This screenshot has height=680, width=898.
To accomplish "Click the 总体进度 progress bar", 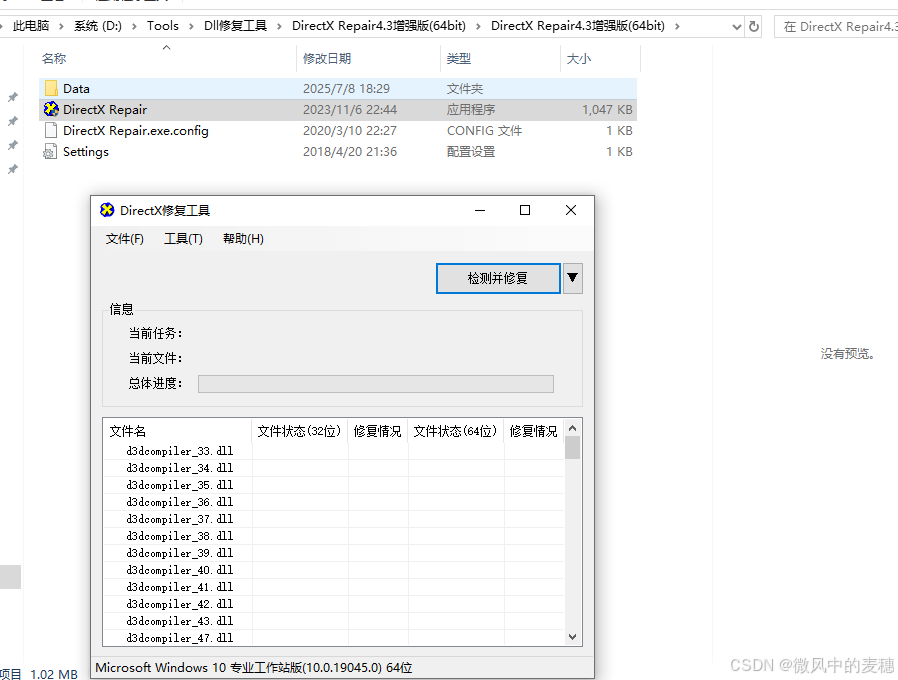I will (x=376, y=384).
